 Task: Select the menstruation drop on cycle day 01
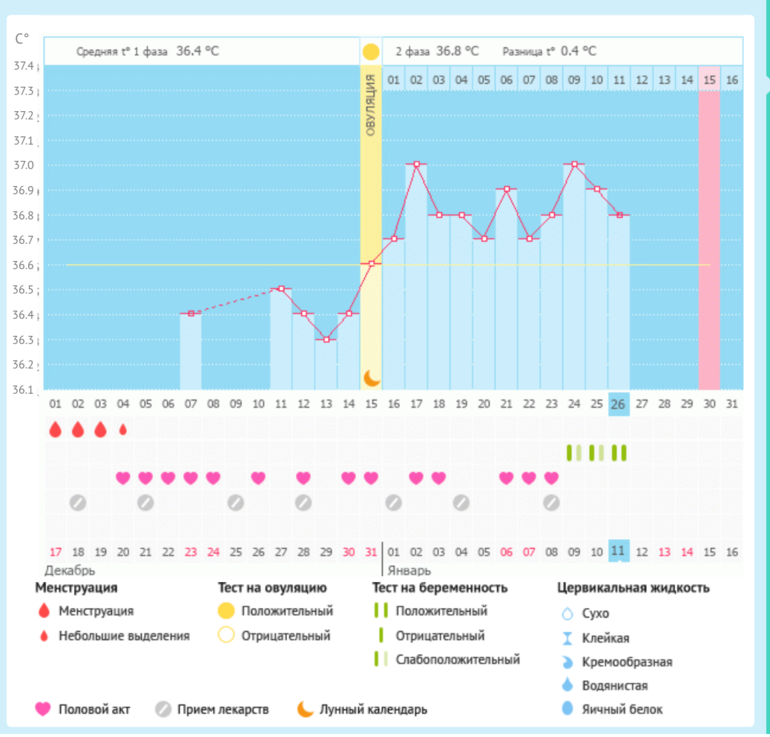click(x=55, y=429)
